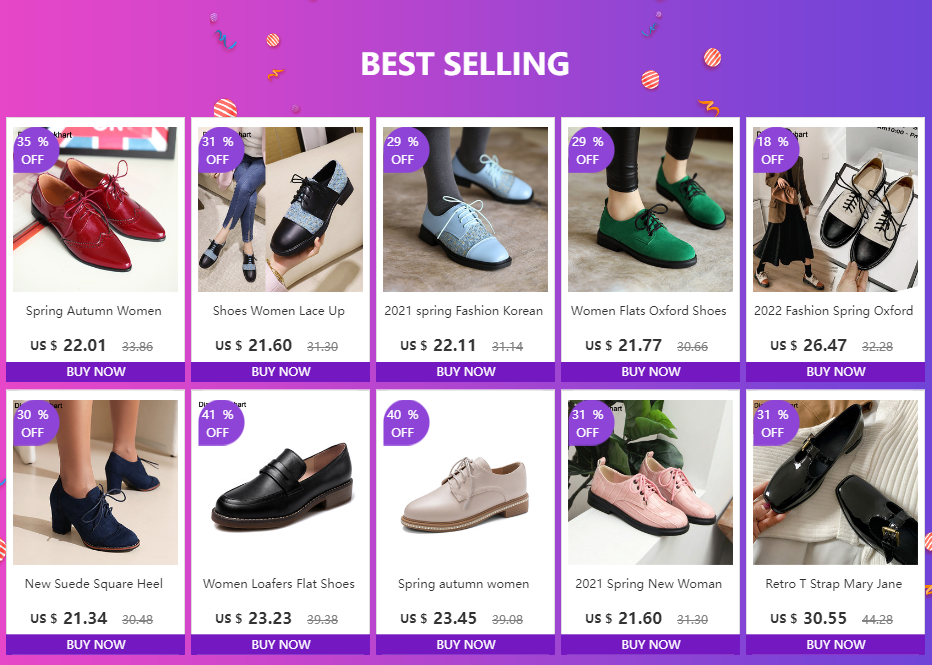The height and width of the screenshot is (665, 932).
Task: Click the 40% OFF discount badge
Action: (405, 423)
